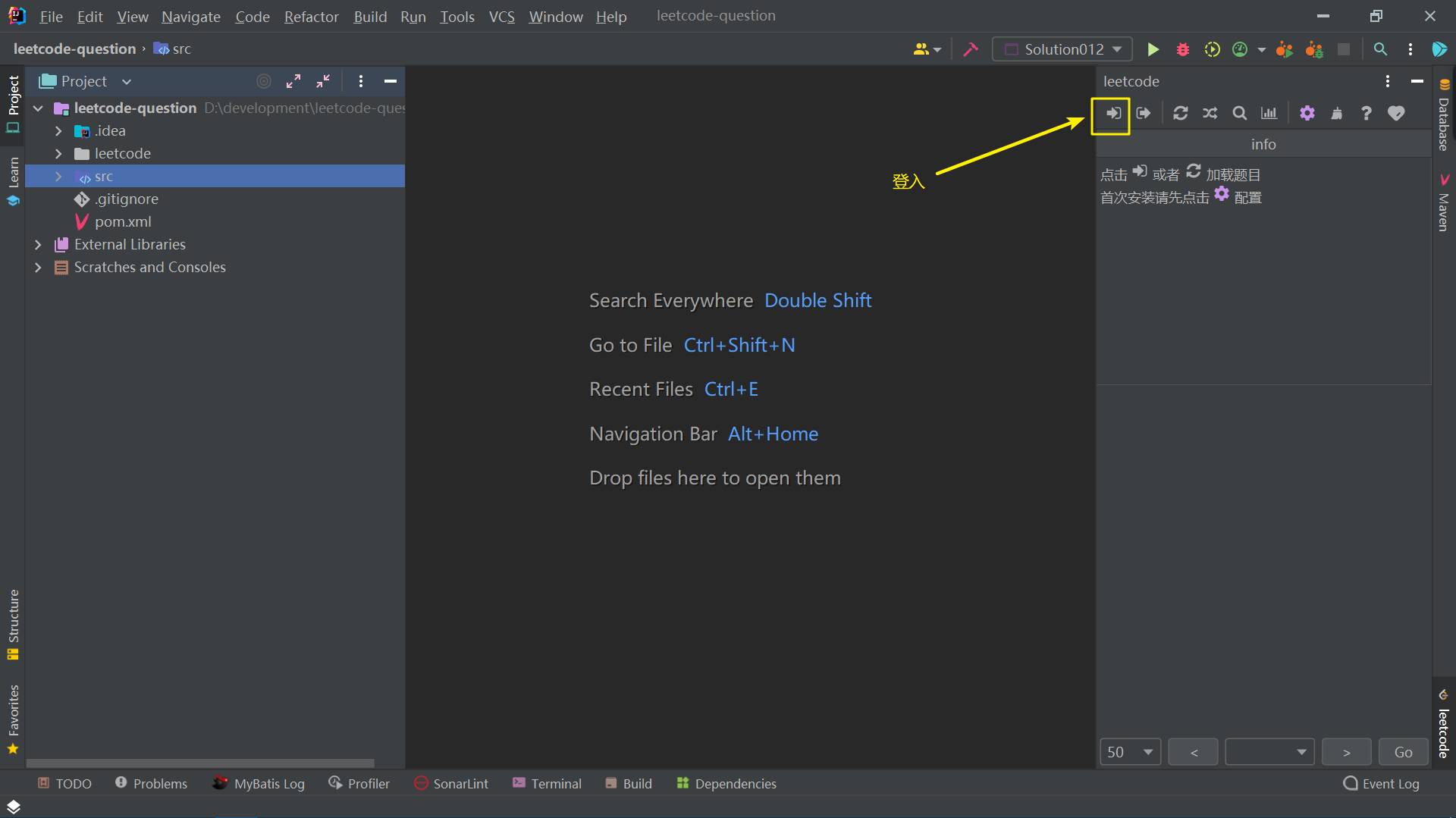Toggle the Maven tool window tab
Image resolution: width=1456 pixels, height=818 pixels.
click(x=1444, y=202)
